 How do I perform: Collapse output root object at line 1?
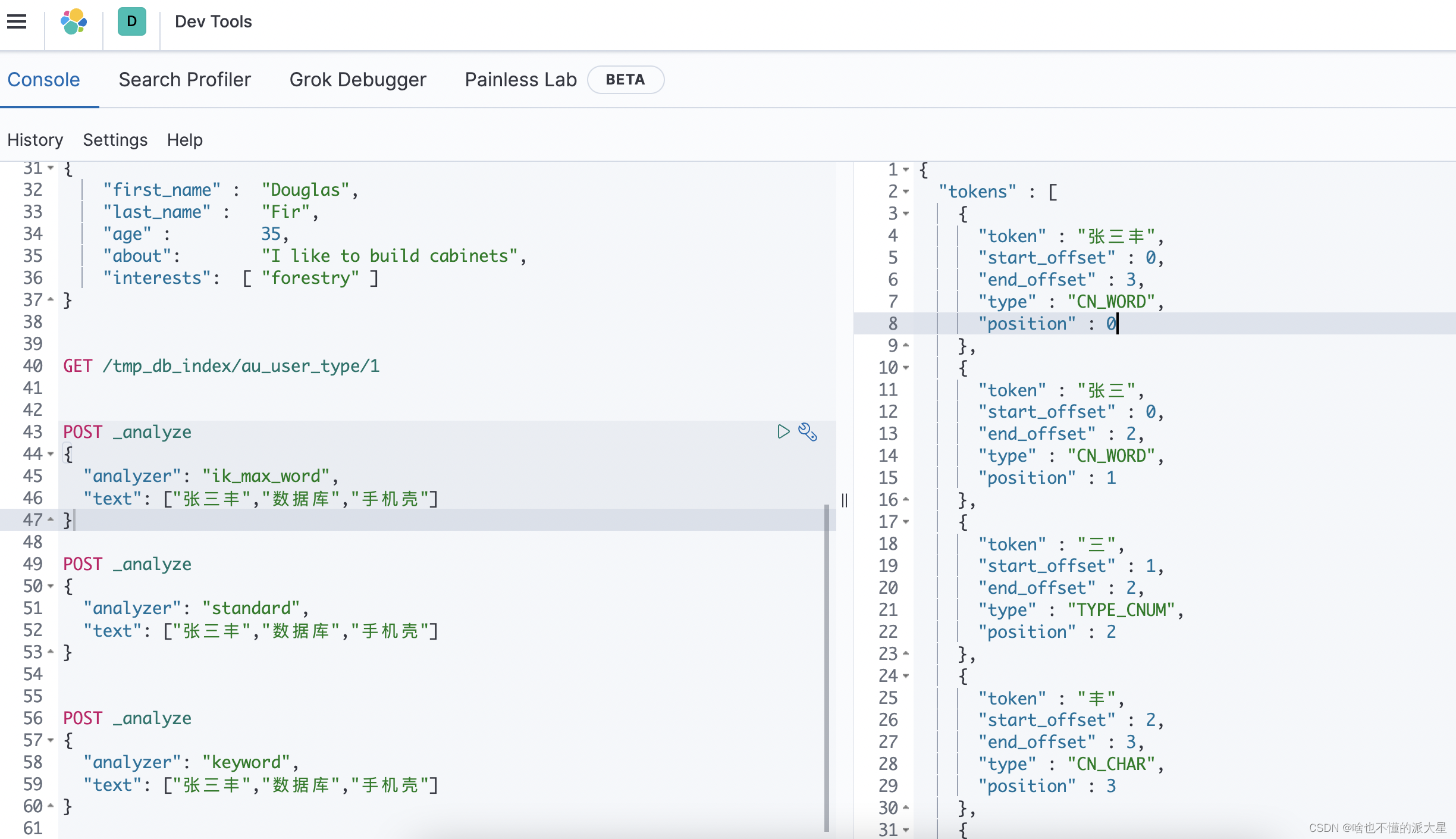tap(906, 170)
